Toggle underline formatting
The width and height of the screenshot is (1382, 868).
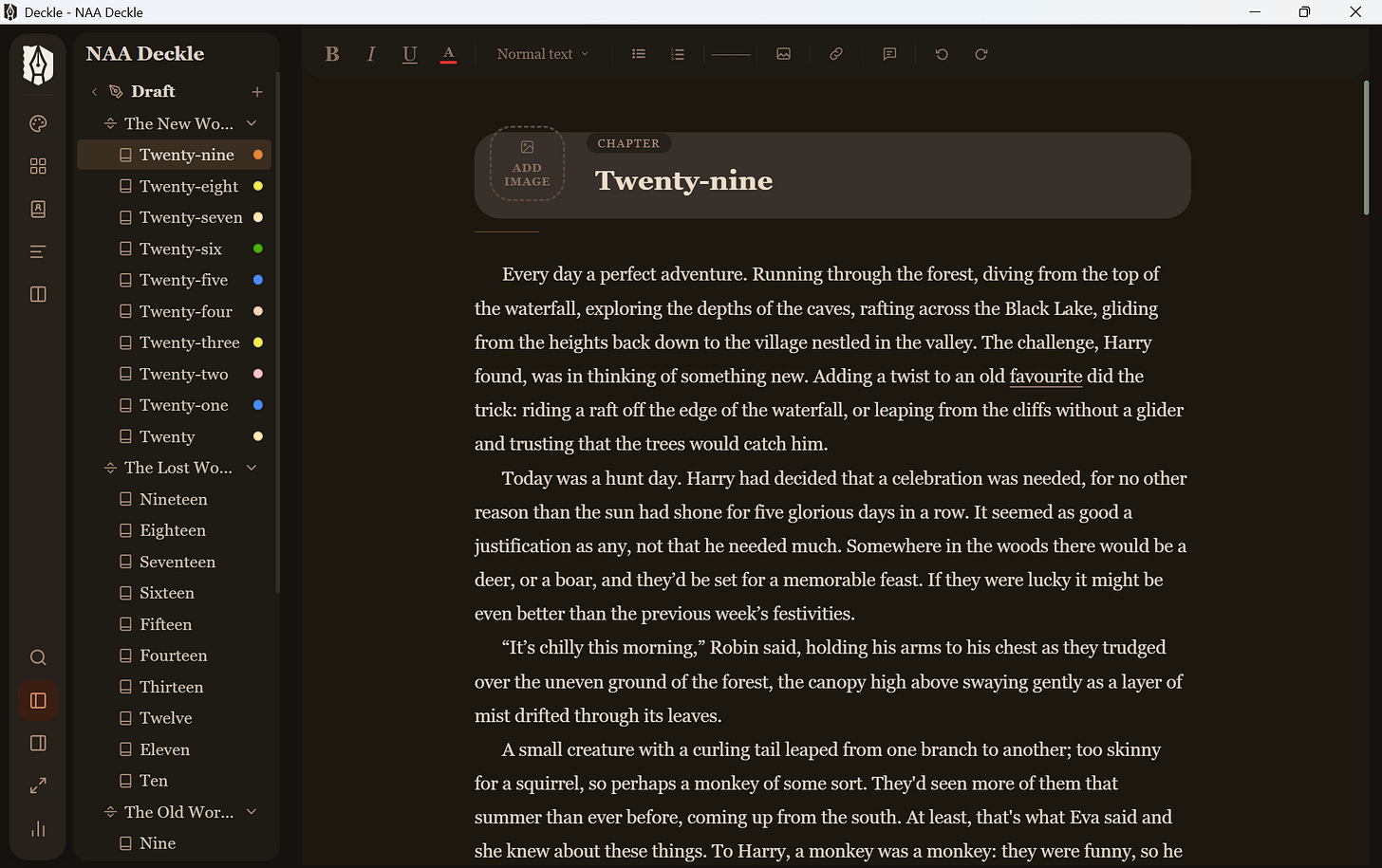pyautogui.click(x=410, y=54)
